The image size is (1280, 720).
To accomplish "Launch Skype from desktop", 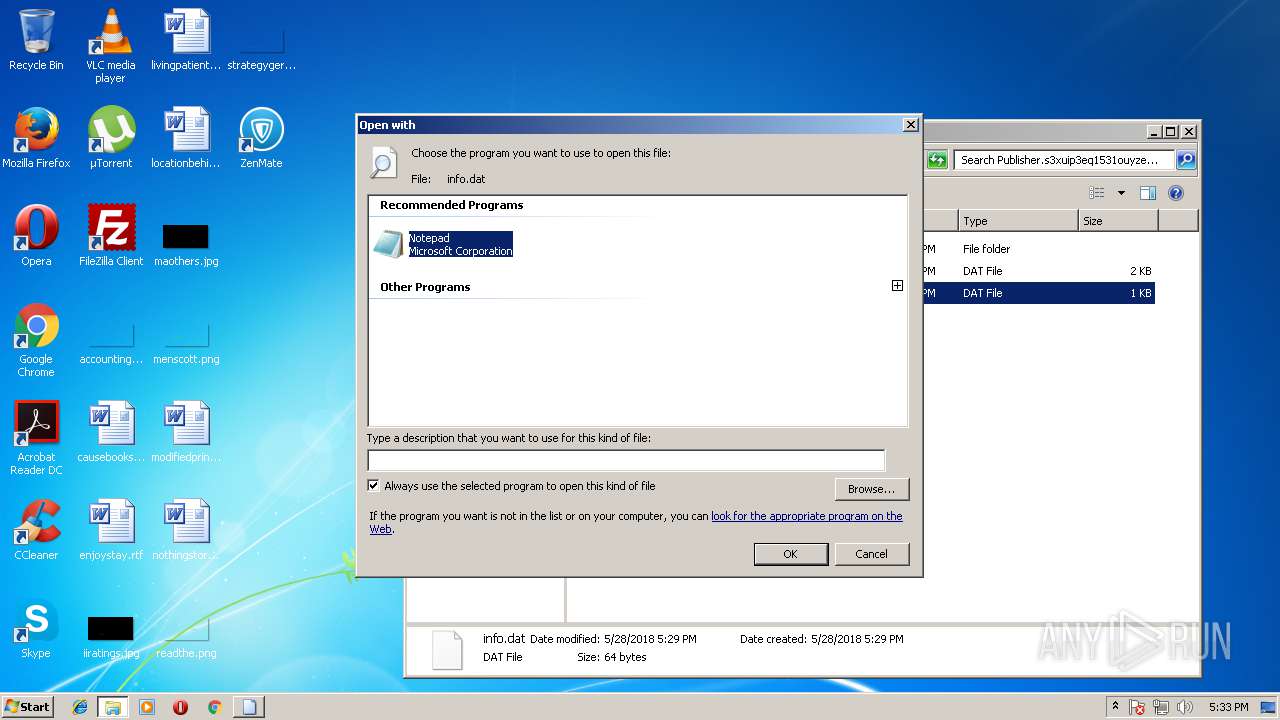I will click(36, 627).
